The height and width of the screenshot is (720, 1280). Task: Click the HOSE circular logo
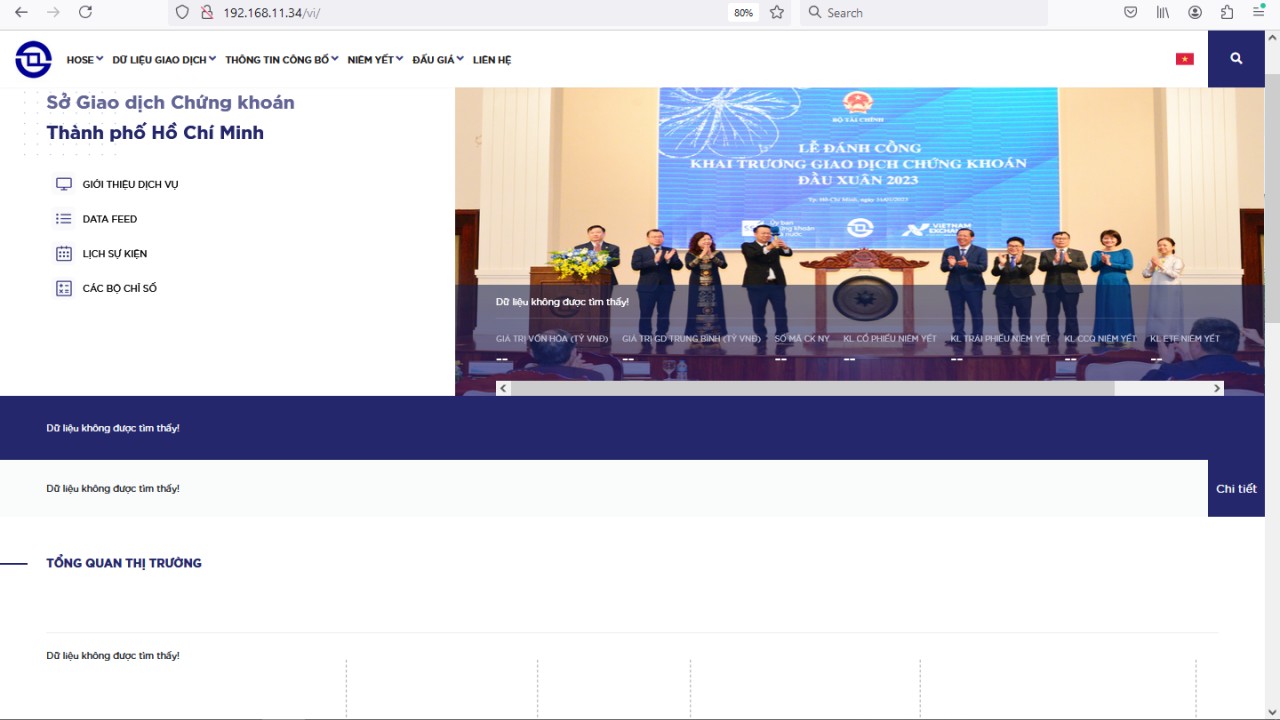pyautogui.click(x=33, y=59)
